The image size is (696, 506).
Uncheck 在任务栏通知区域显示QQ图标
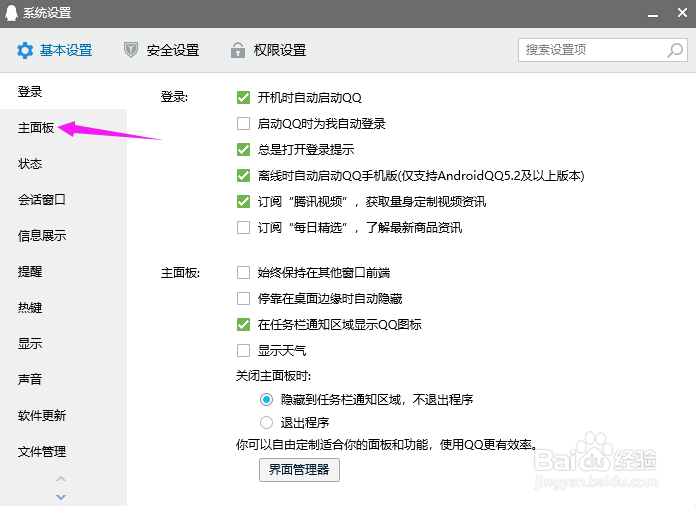tap(243, 325)
